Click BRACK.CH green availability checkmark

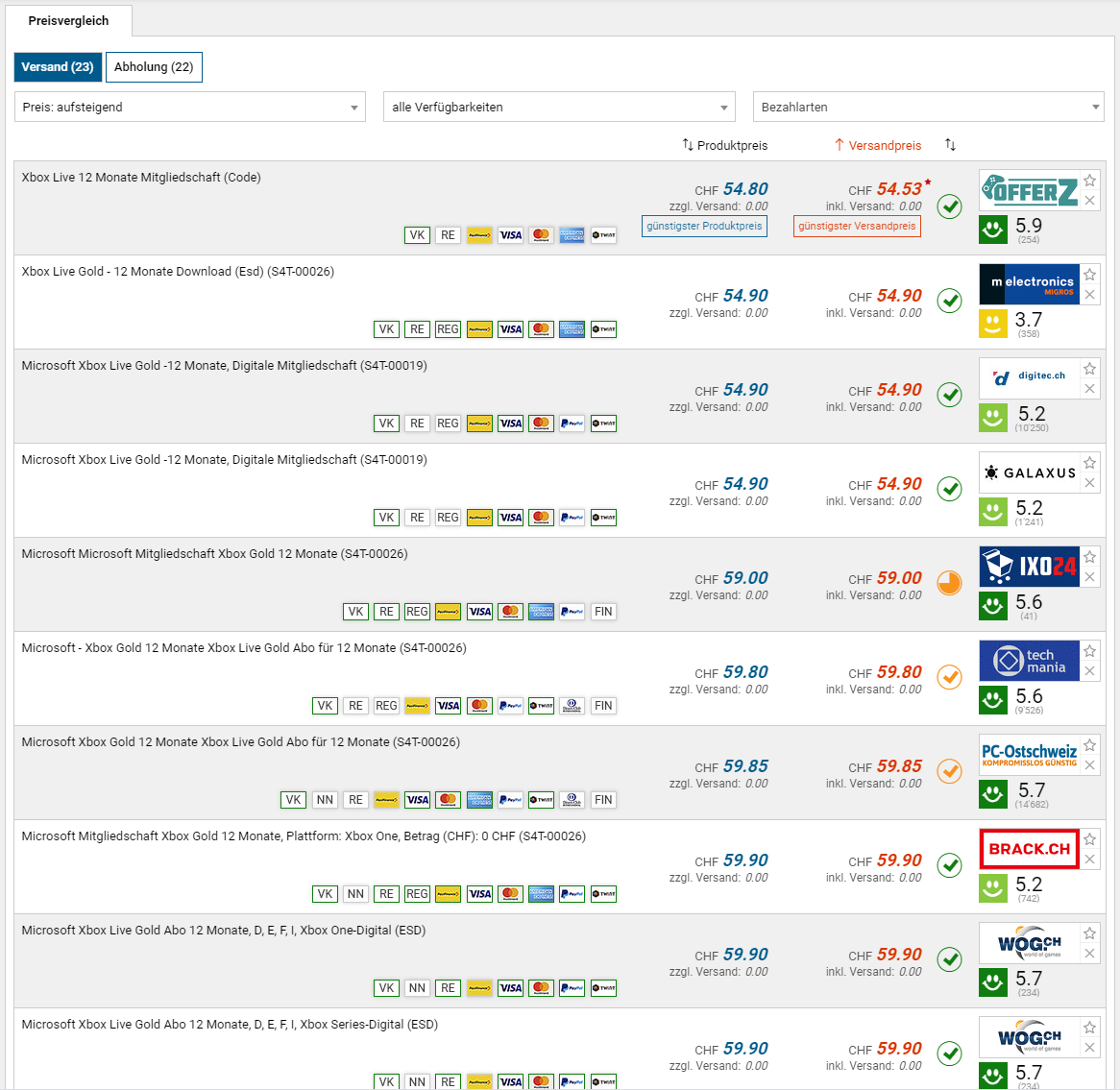point(949,865)
